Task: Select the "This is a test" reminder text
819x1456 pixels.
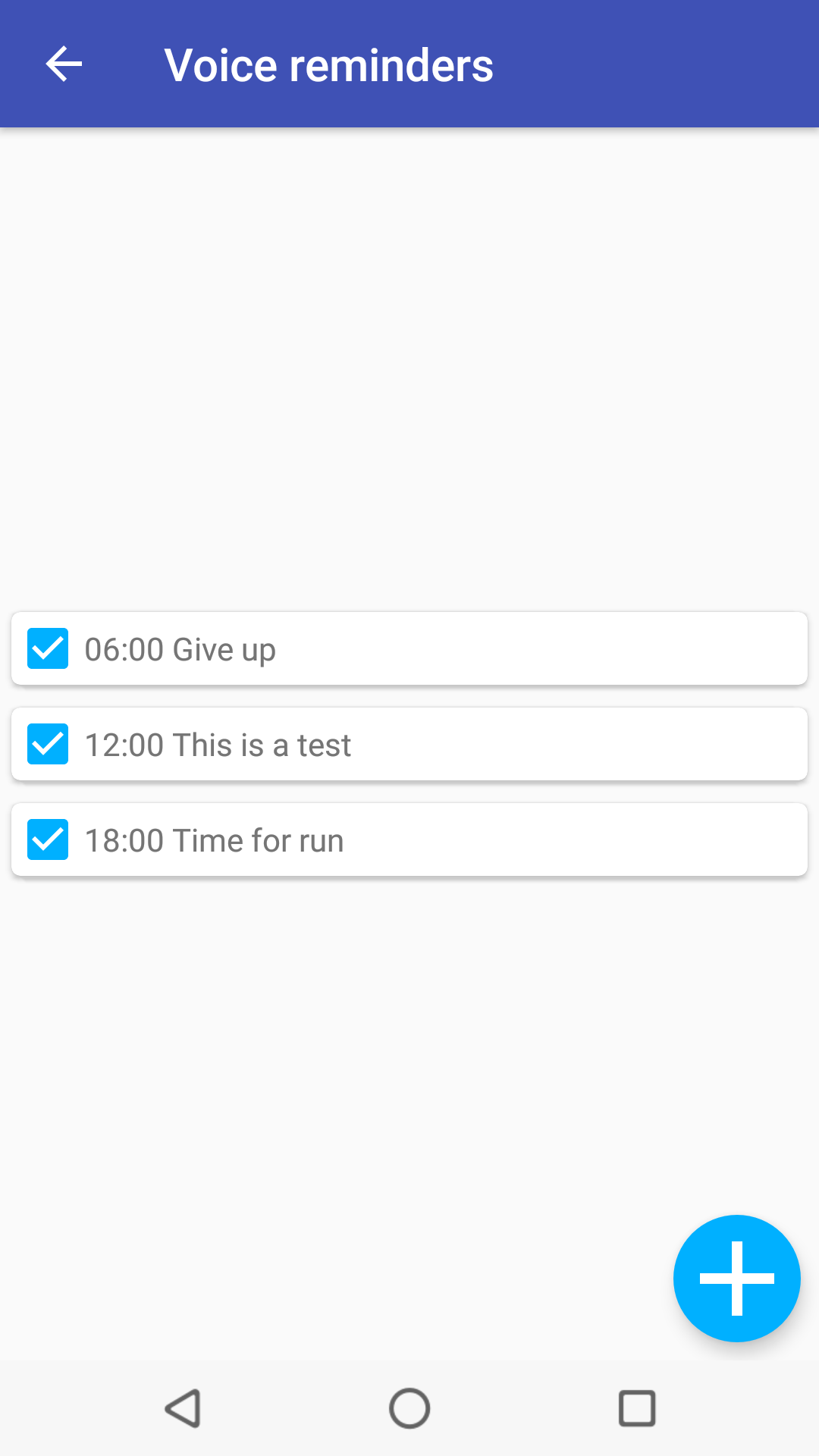Action: pos(262,745)
